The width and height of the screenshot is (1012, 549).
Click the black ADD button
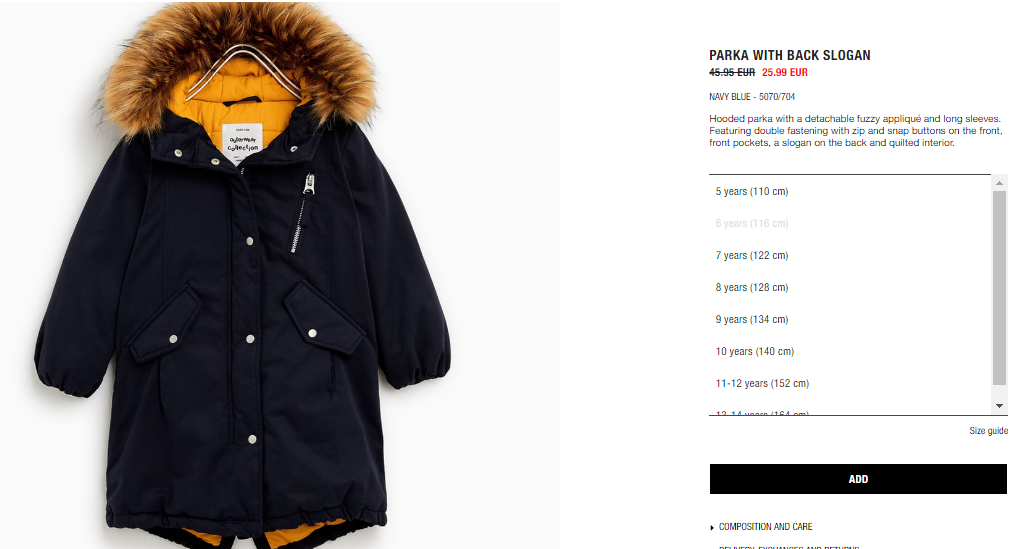click(858, 479)
